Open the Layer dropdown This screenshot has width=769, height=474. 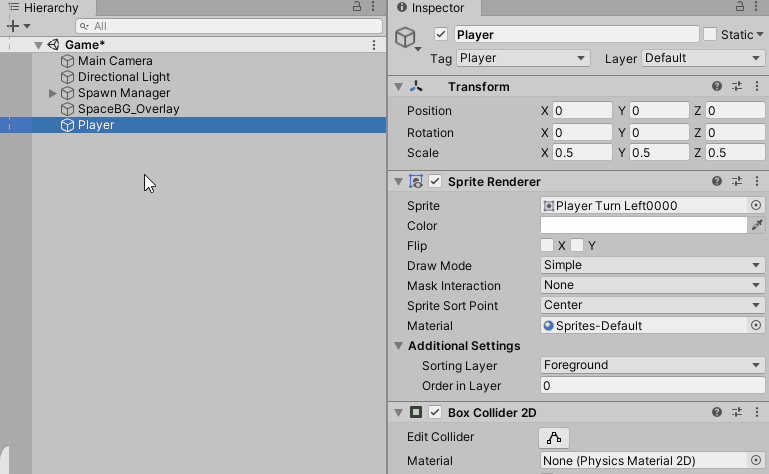(703, 58)
